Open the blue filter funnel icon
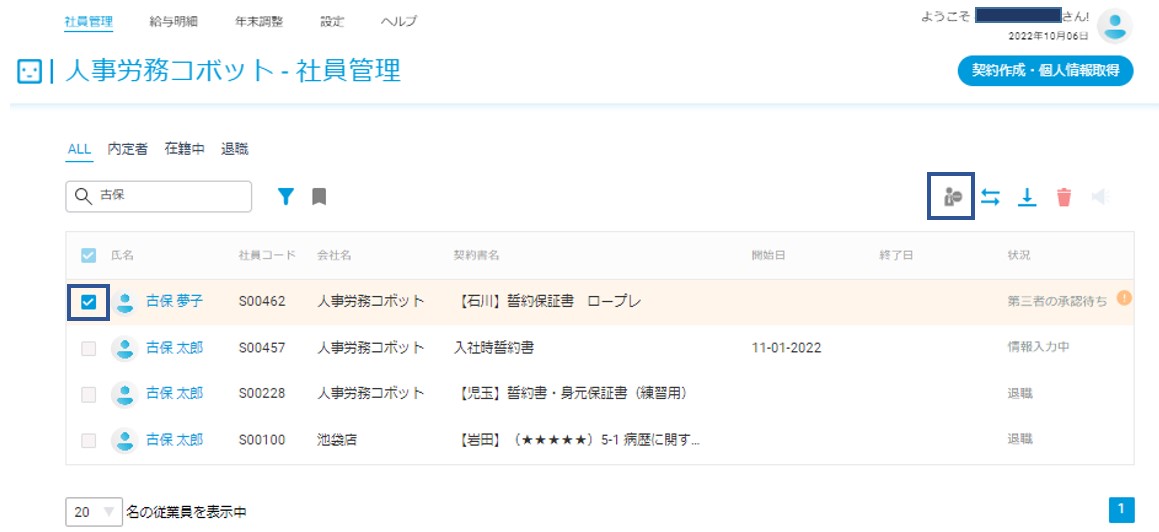This screenshot has width=1159, height=532. [x=286, y=196]
